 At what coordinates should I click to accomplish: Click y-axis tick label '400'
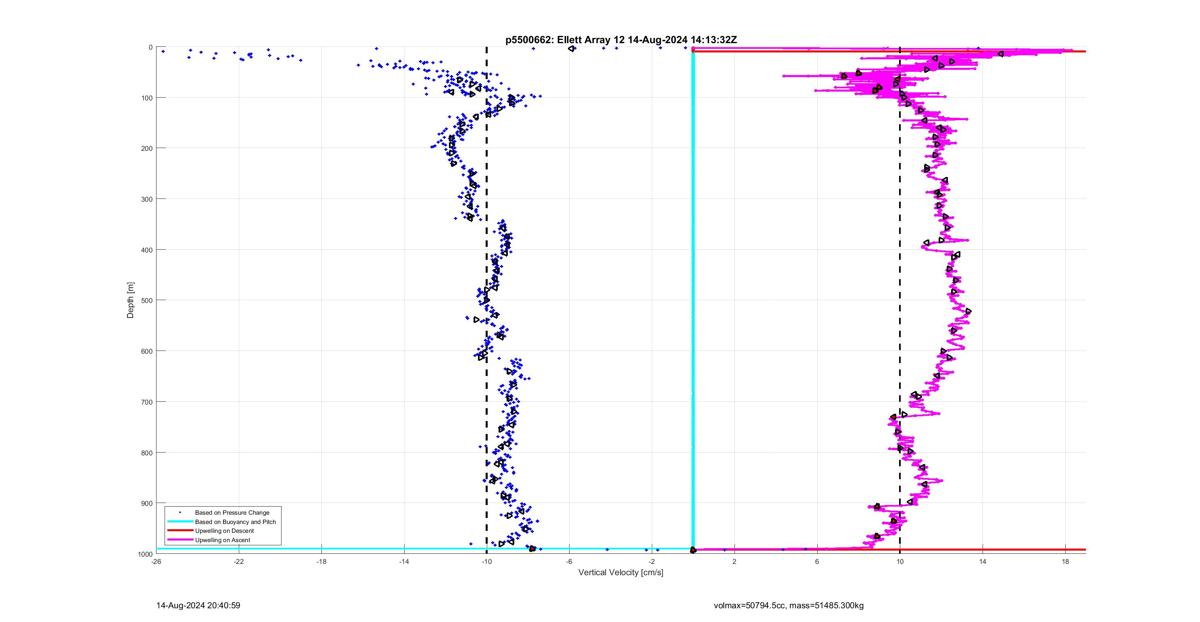(145, 250)
